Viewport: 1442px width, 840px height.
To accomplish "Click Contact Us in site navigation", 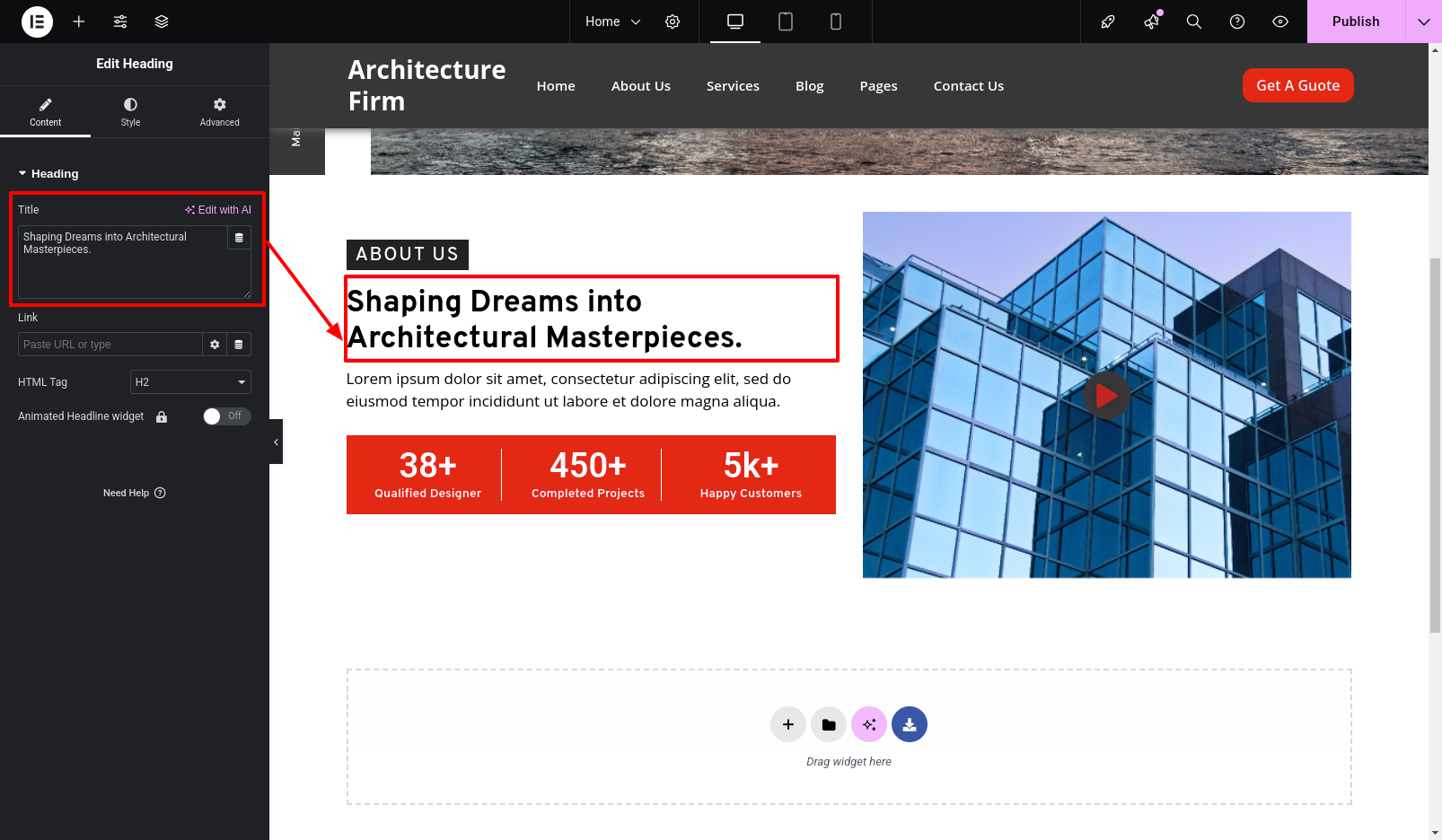I will pos(969,86).
